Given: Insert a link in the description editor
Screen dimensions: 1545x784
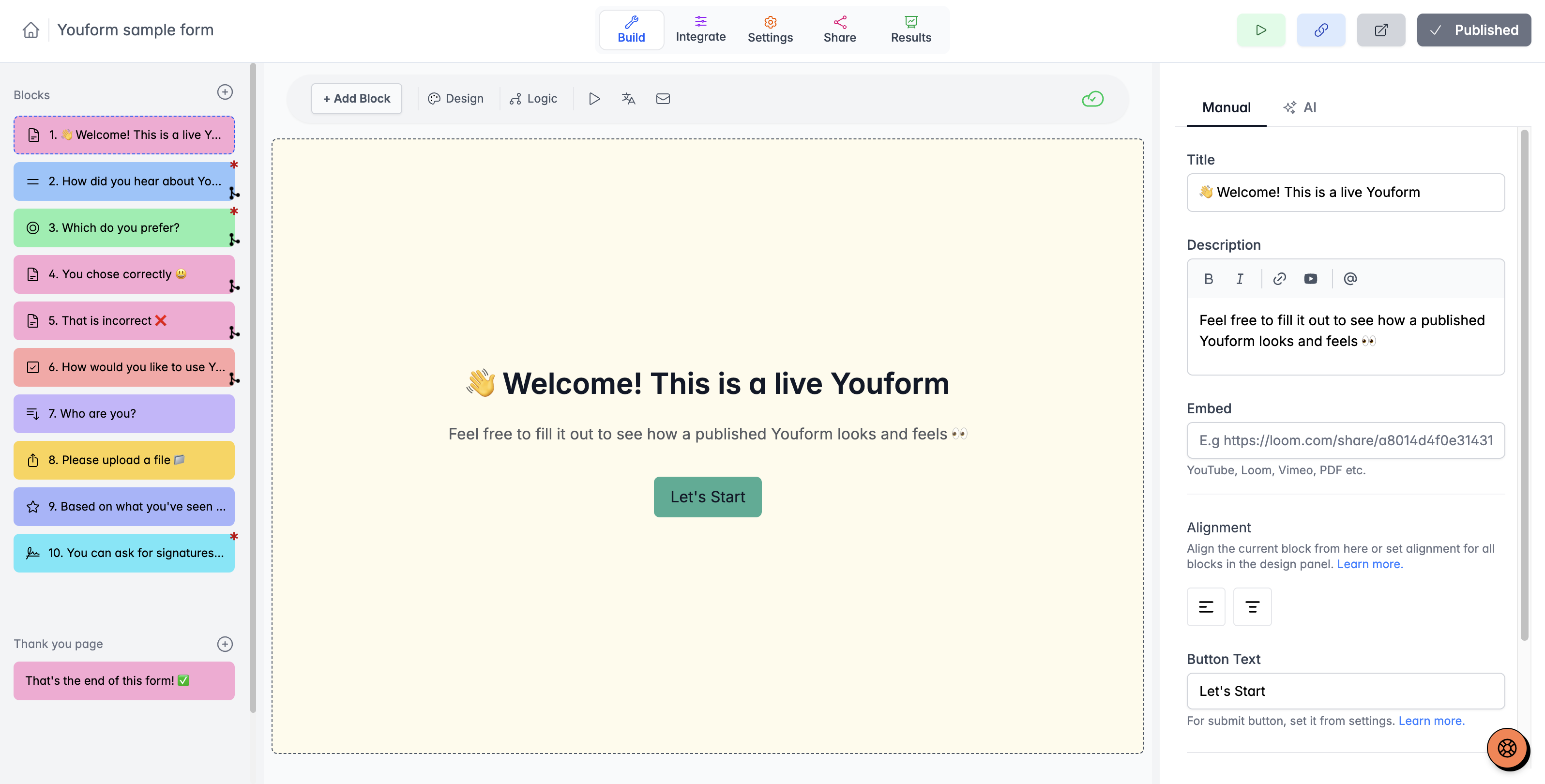Looking at the screenshot, I should (x=1279, y=278).
